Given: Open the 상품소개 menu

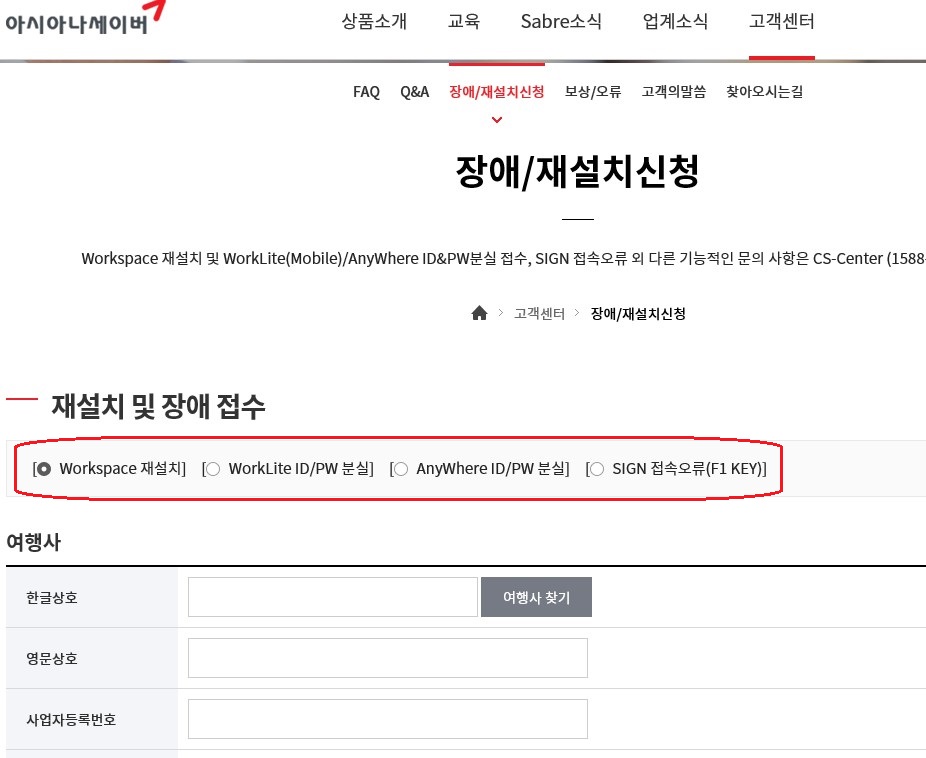Looking at the screenshot, I should [x=374, y=22].
